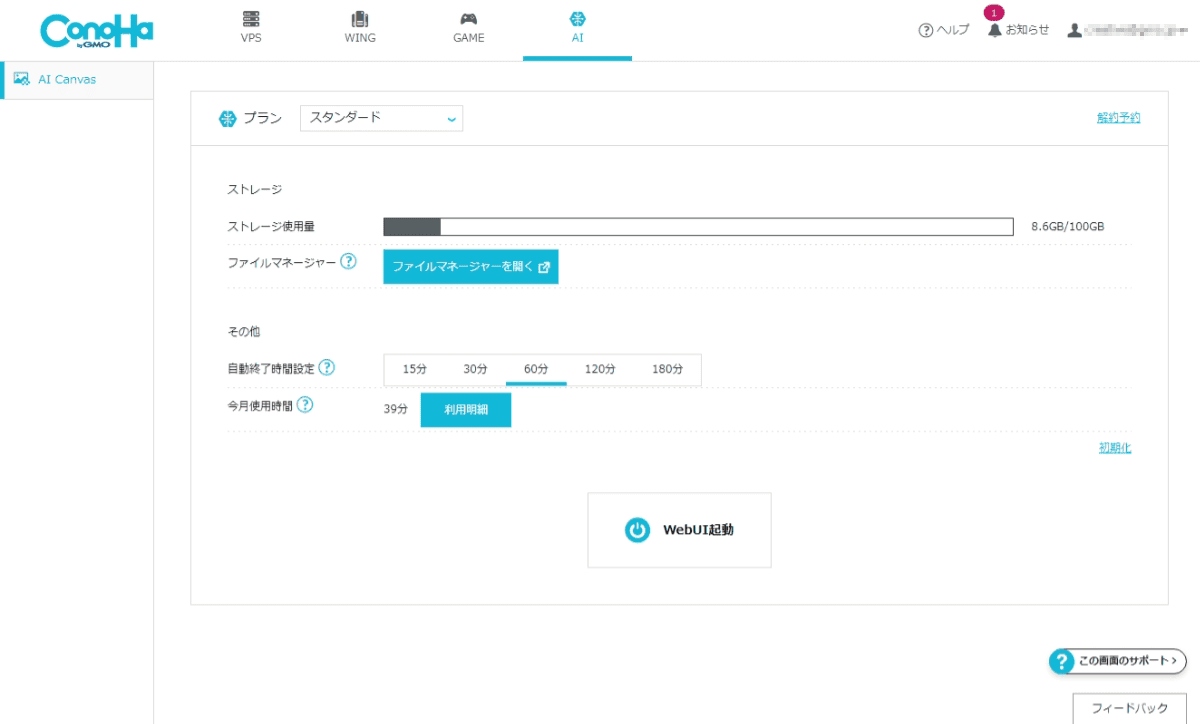
Task: Open AI Canvas in sidebar
Action: (x=77, y=80)
